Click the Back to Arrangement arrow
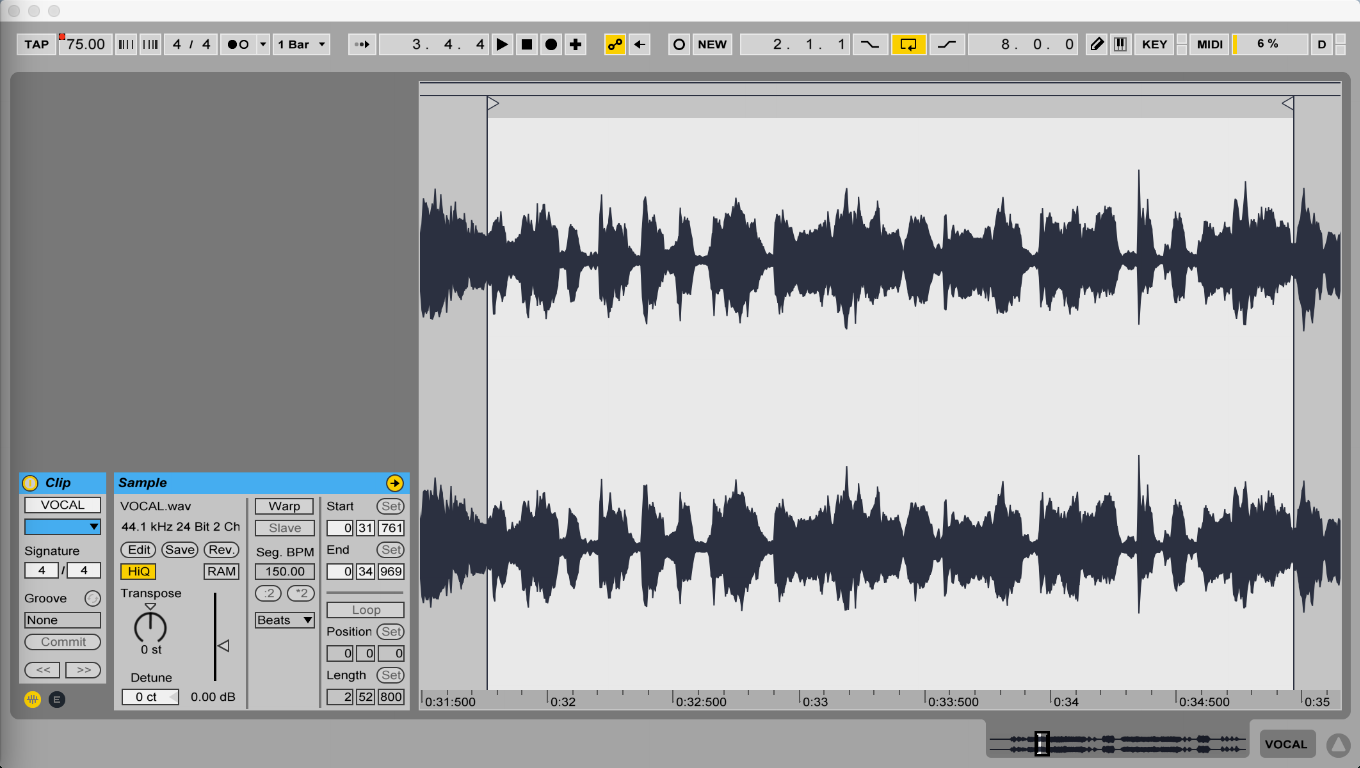The width and height of the screenshot is (1360, 768). (x=640, y=44)
